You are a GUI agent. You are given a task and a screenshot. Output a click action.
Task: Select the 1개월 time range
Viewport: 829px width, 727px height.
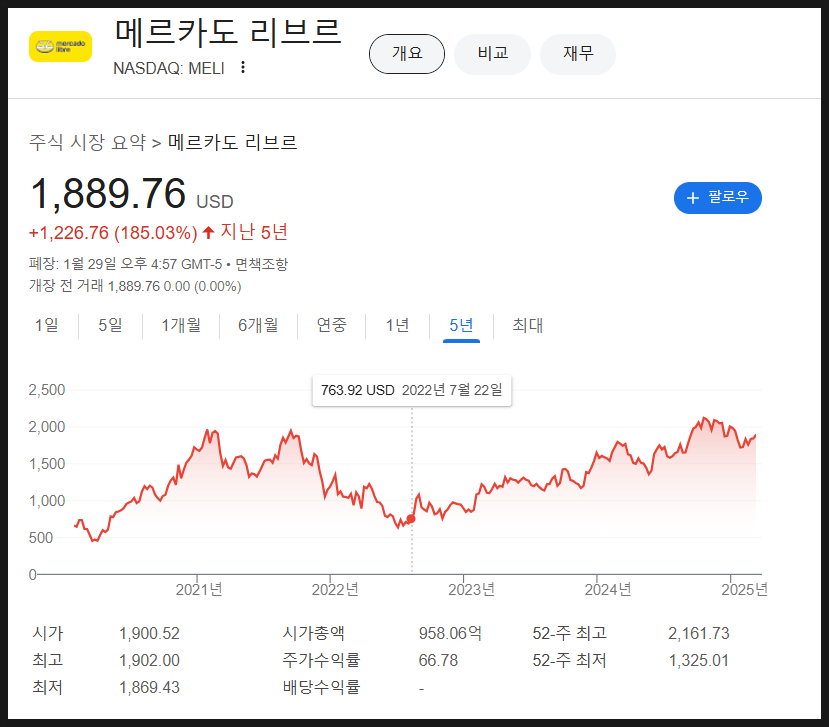click(x=181, y=325)
